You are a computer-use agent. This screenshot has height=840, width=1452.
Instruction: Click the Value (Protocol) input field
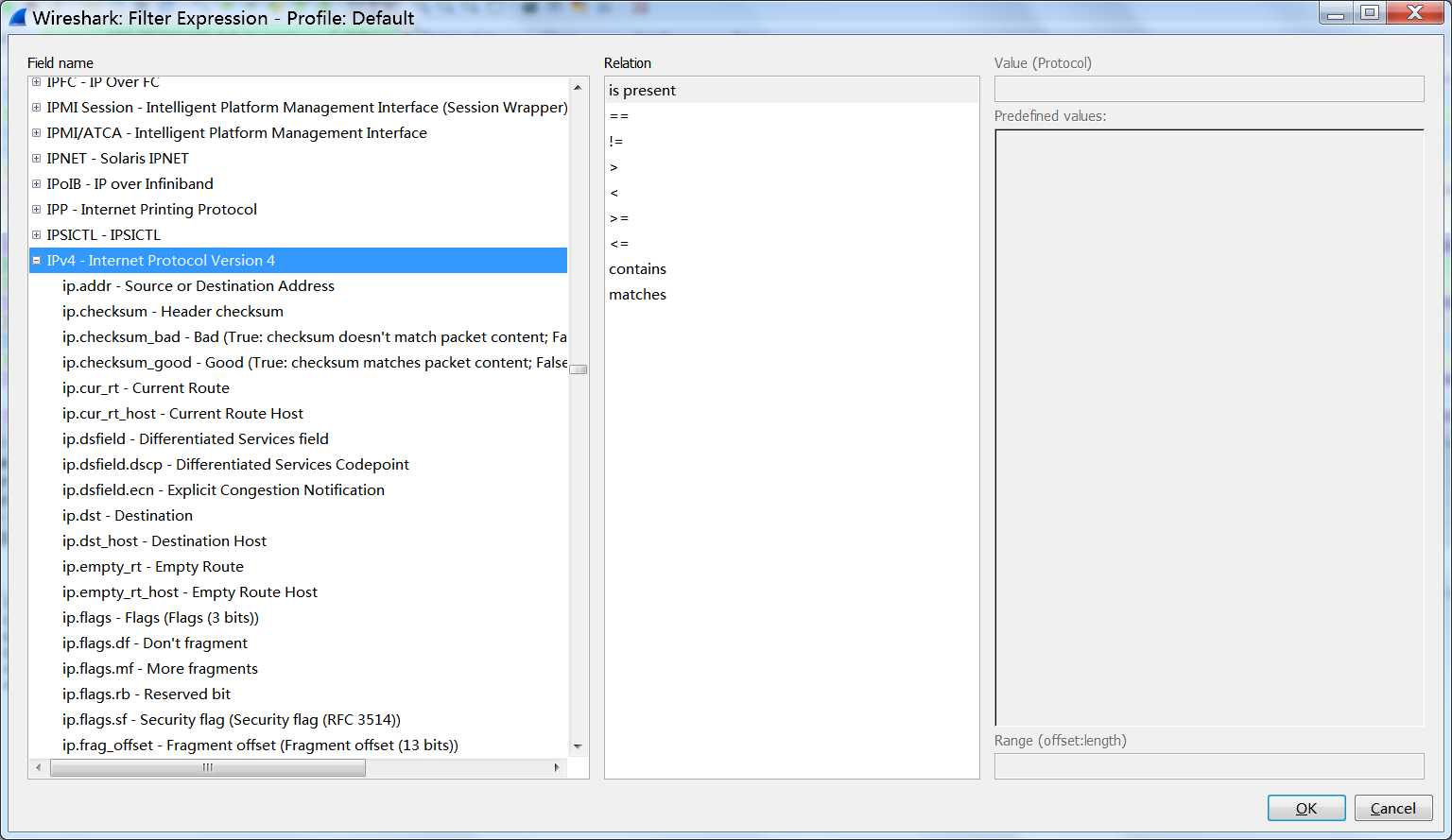tap(1209, 89)
